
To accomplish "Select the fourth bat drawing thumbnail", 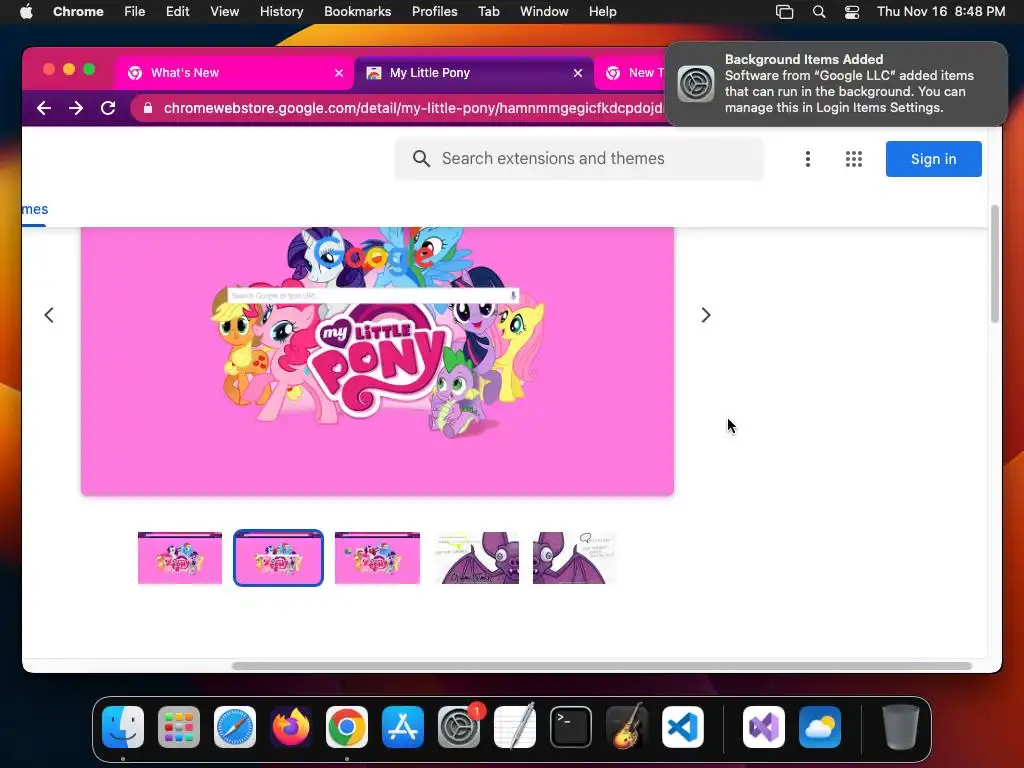I will coord(477,558).
